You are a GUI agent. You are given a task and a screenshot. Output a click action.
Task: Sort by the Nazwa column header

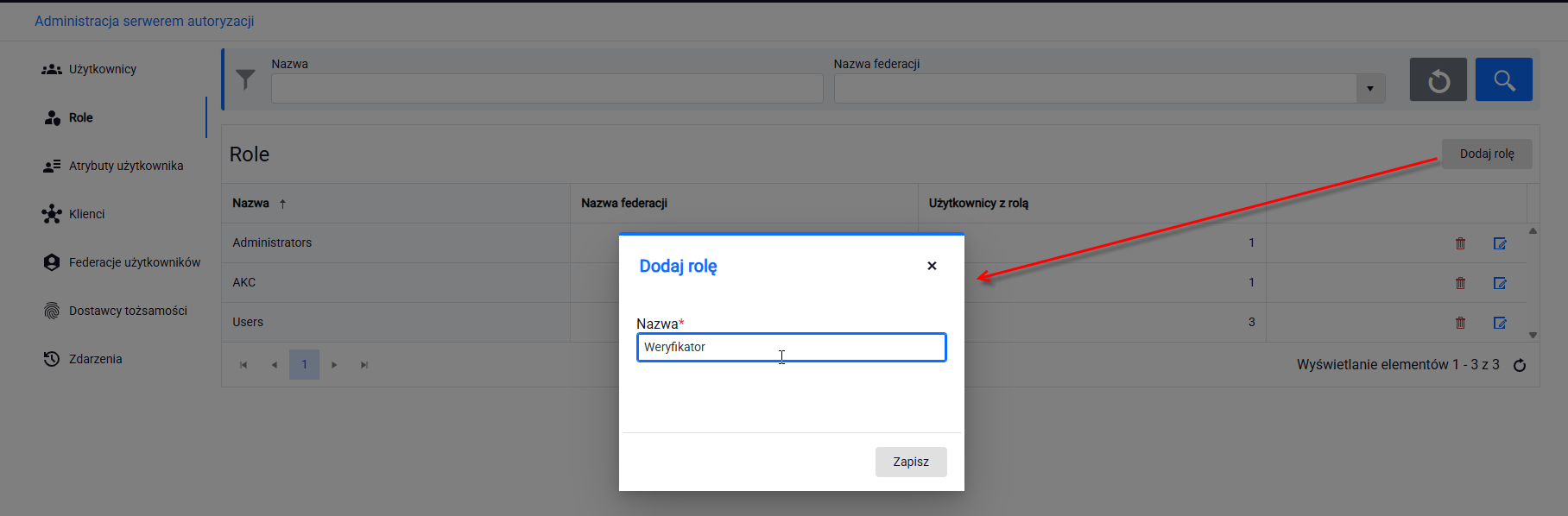tap(250, 203)
